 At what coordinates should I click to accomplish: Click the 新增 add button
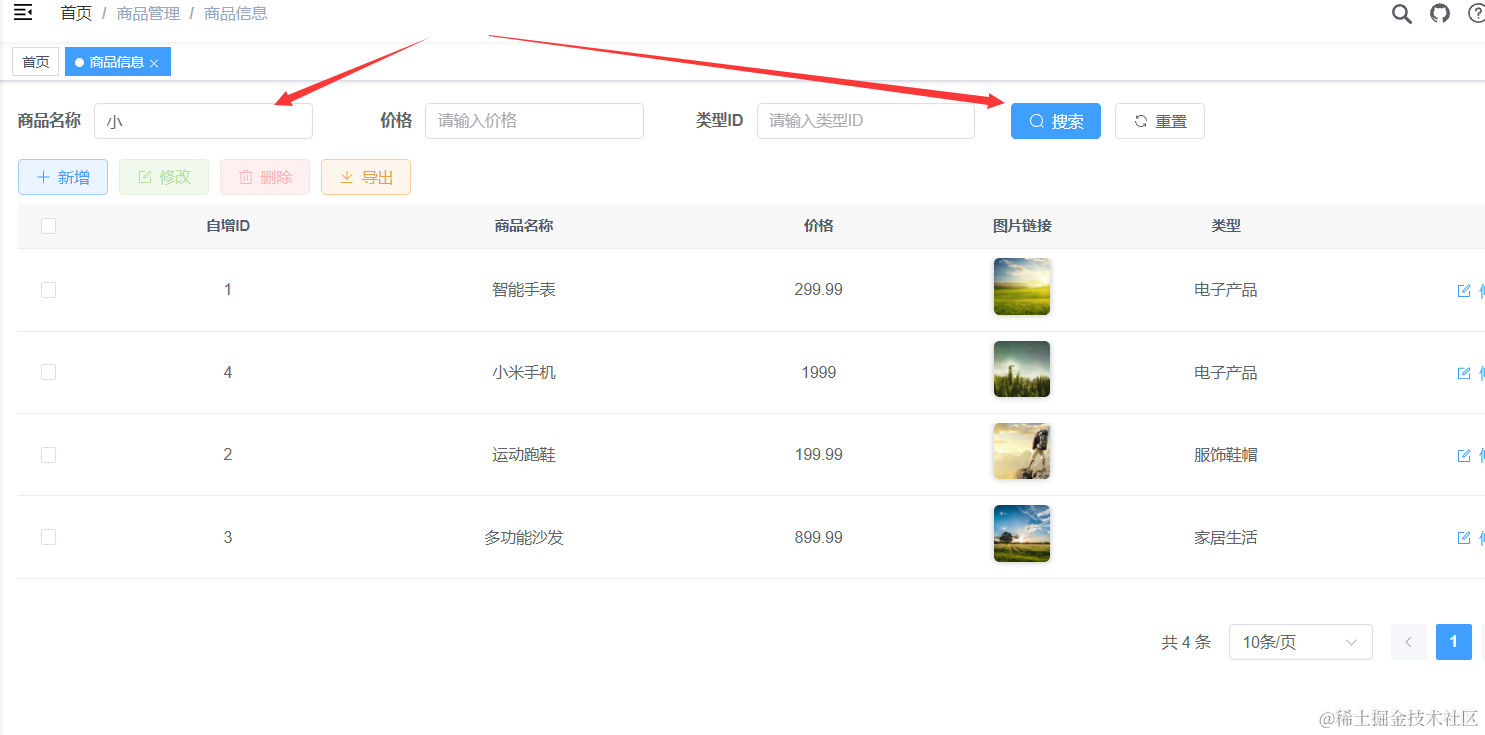click(63, 177)
